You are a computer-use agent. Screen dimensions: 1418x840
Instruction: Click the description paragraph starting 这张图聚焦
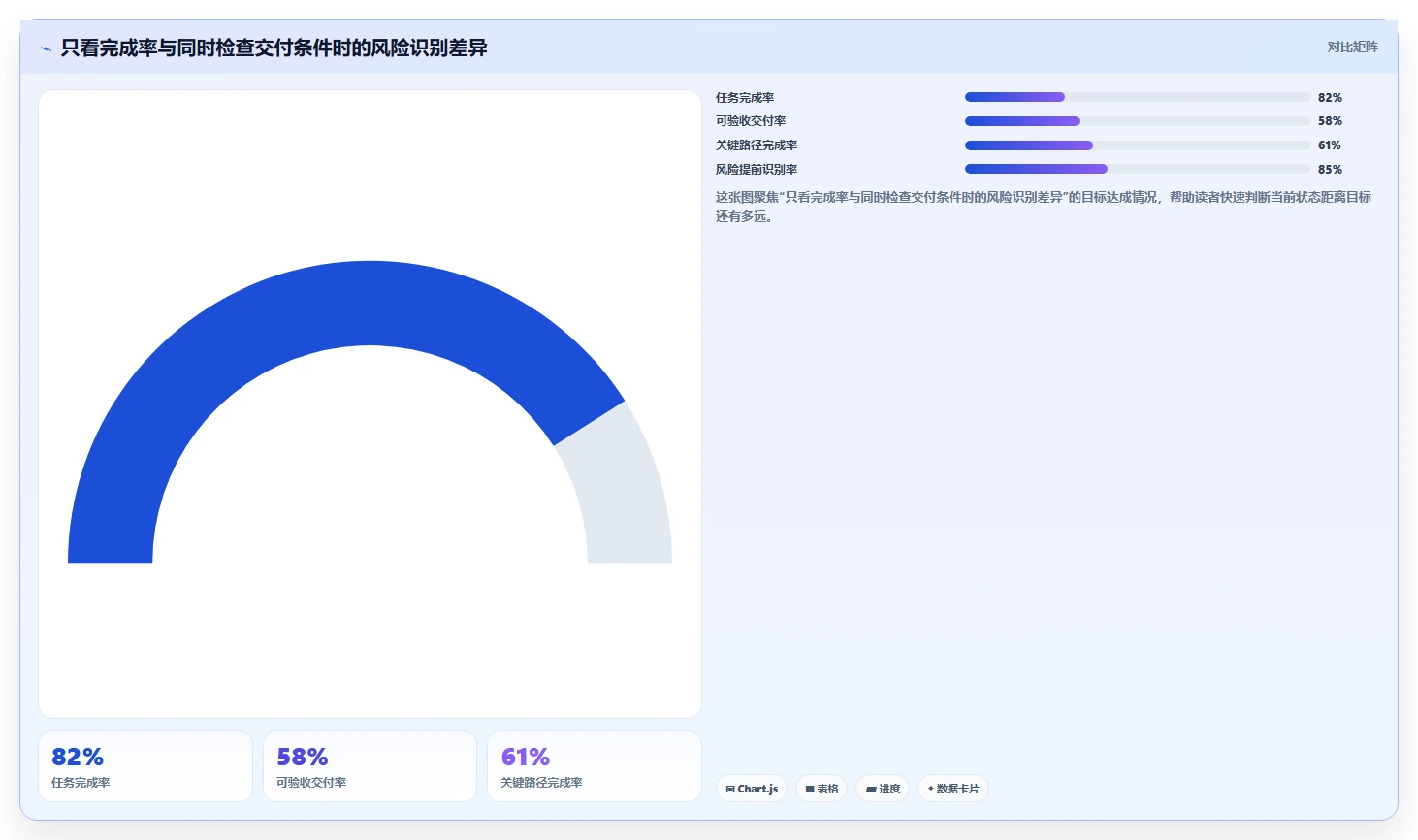click(1044, 207)
